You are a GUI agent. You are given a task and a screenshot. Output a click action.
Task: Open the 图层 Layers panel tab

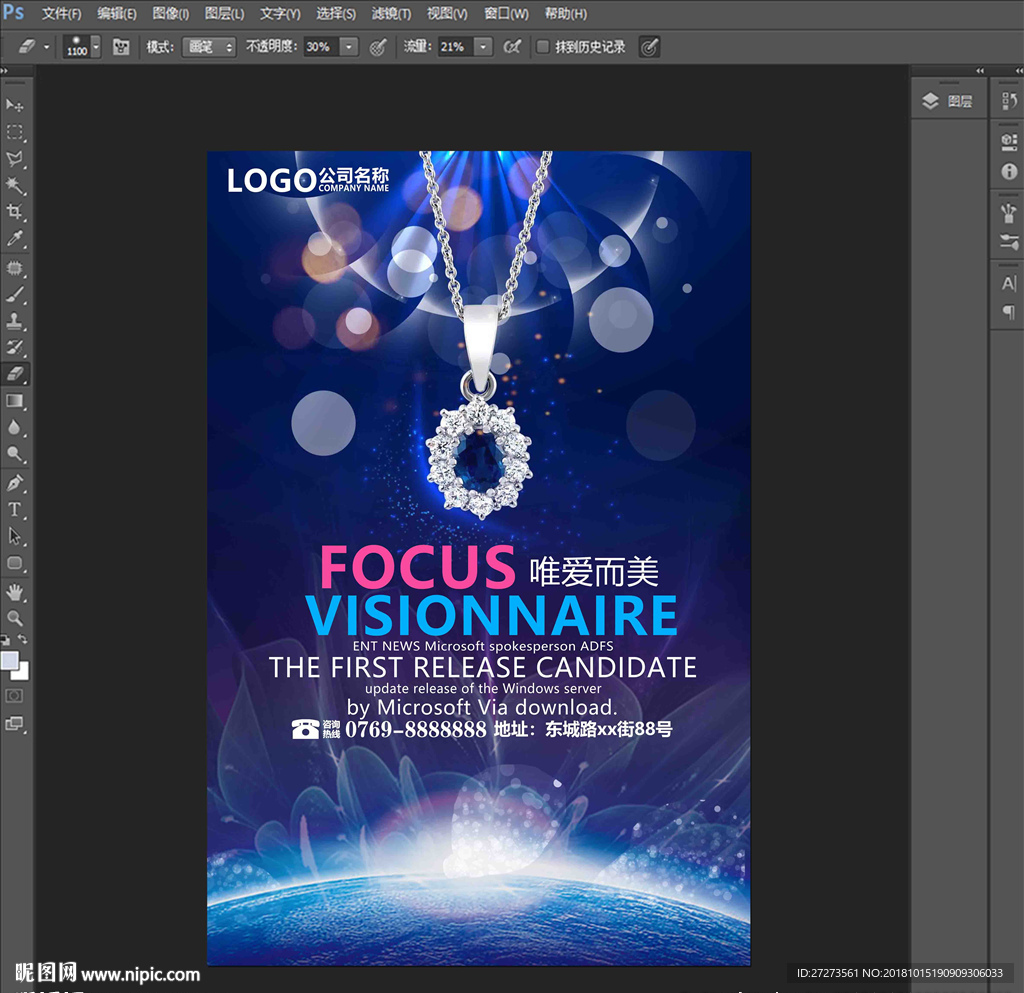(948, 101)
